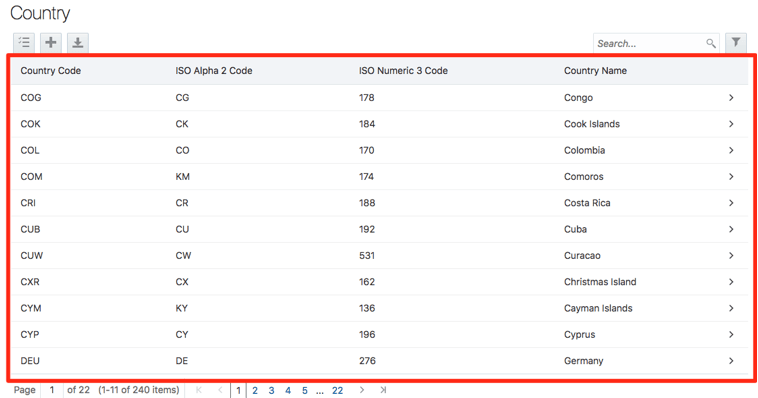Select the COG country code cell
This screenshot has height=398, width=758.
[x=31, y=98]
